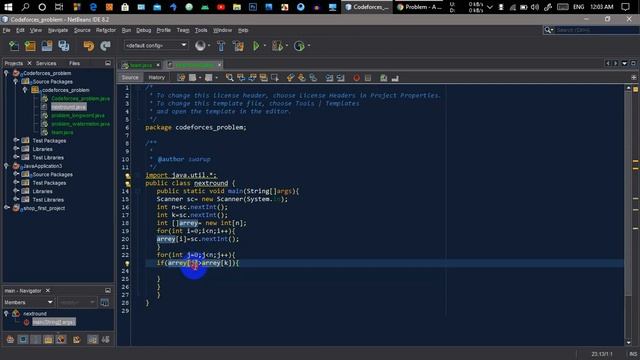Expand Test Packages under Codeforces_problem
The width and height of the screenshot is (640, 360).
tap(16, 140)
